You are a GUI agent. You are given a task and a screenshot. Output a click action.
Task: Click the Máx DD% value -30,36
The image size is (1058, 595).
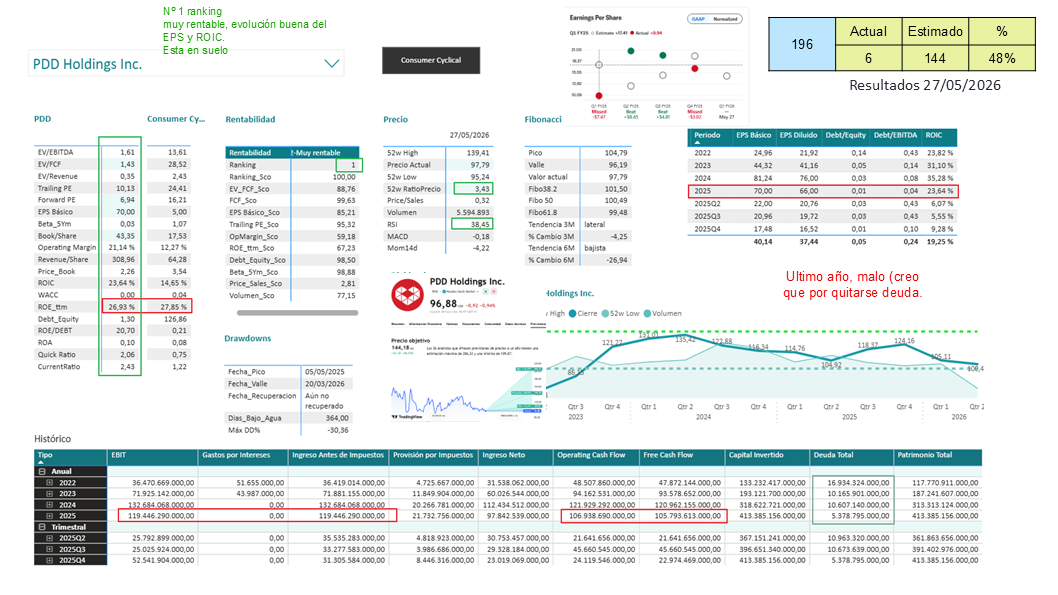[x=337, y=430]
